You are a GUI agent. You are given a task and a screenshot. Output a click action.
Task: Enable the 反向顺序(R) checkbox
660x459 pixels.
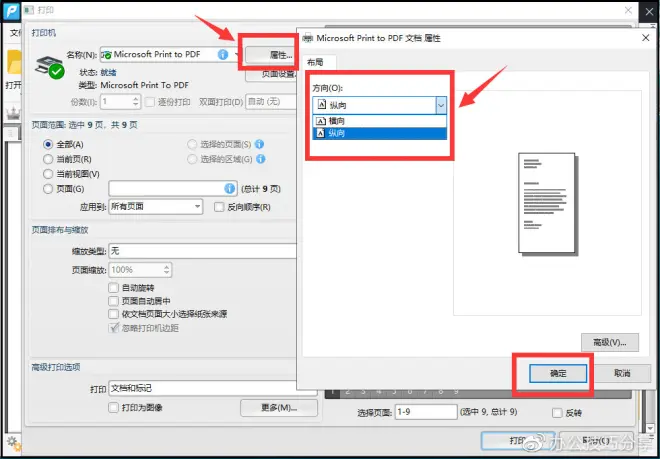[219, 207]
